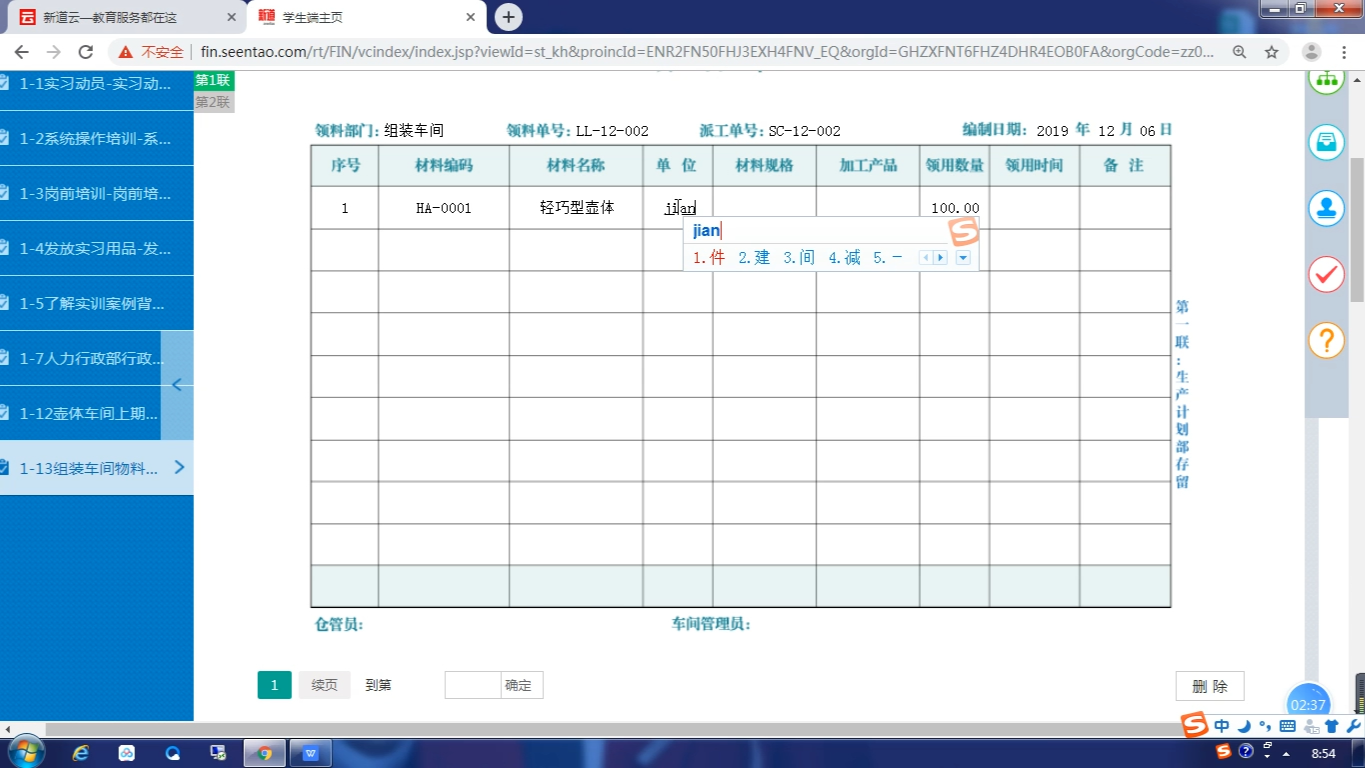This screenshot has height=768, width=1365.
Task: Click the 删除 button
Action: (1210, 686)
